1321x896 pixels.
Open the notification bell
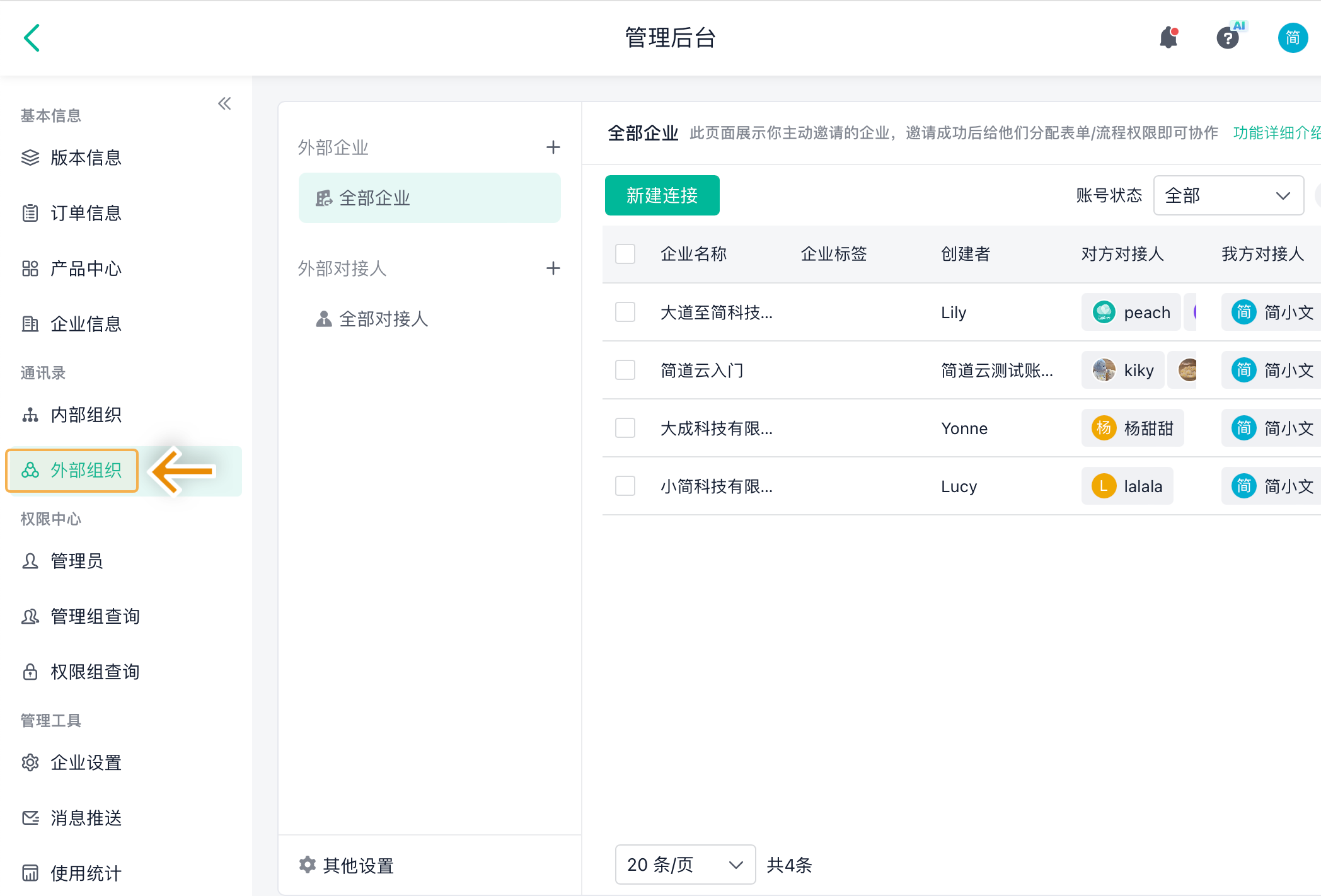pos(1168,38)
